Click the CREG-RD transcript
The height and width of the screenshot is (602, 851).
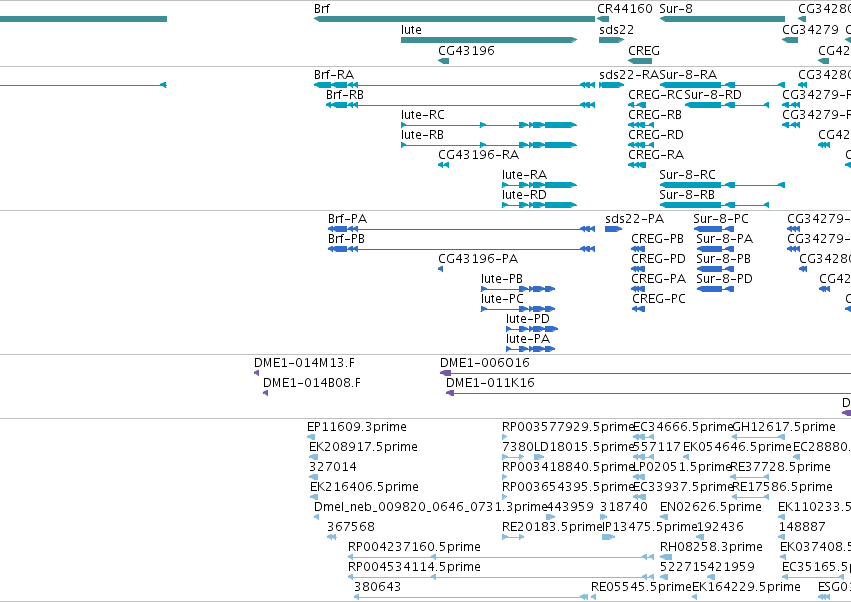click(x=640, y=145)
